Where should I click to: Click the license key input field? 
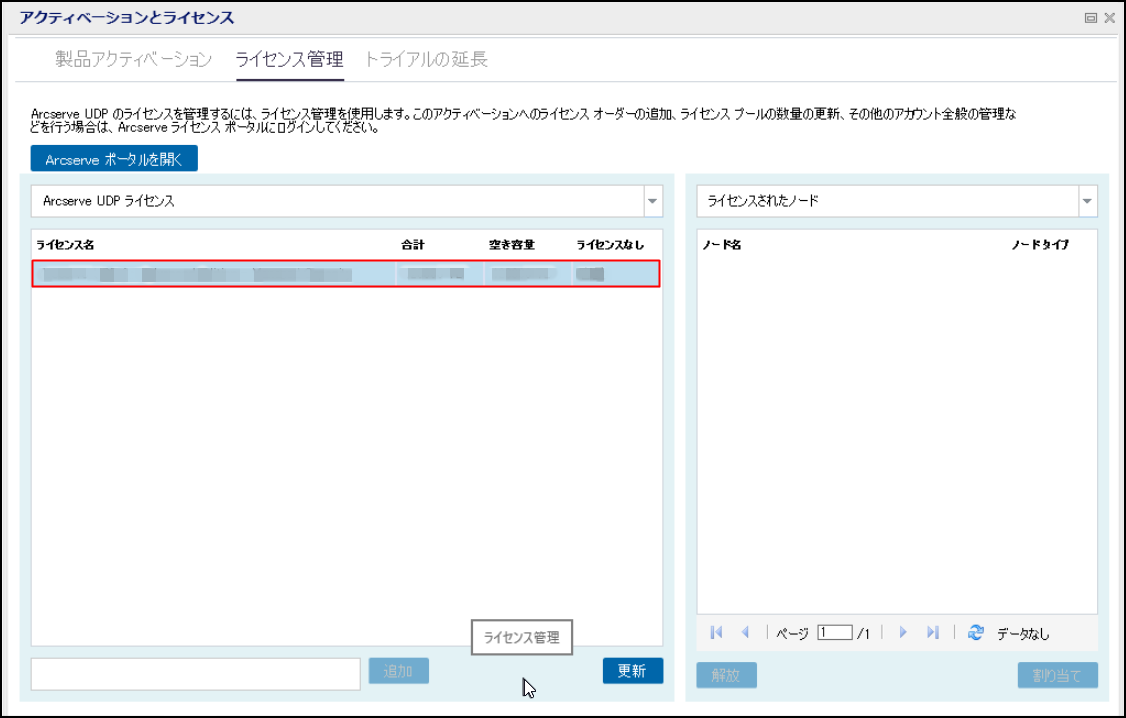(x=195, y=674)
